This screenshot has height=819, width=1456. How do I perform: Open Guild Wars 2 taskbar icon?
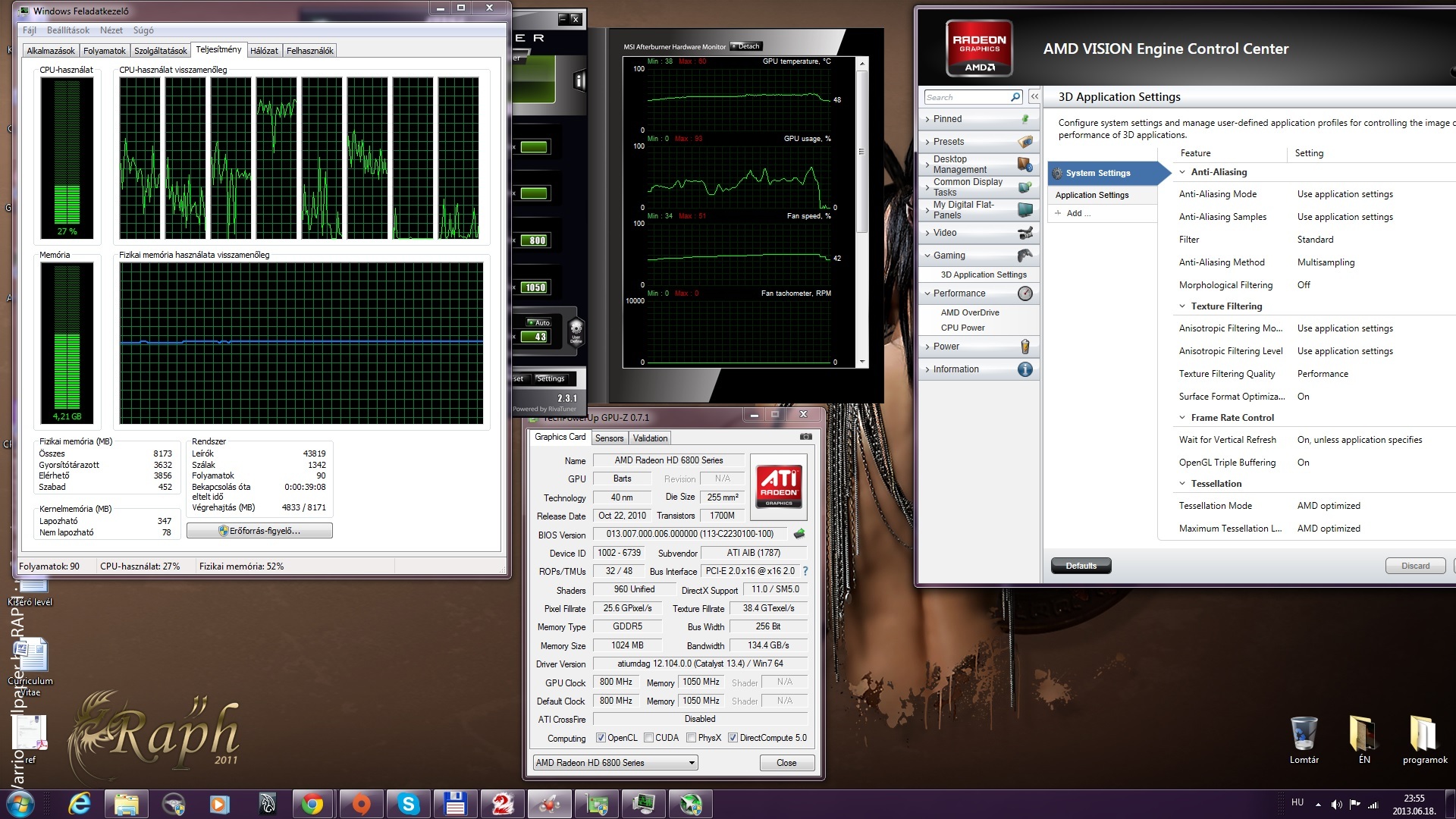[x=502, y=804]
